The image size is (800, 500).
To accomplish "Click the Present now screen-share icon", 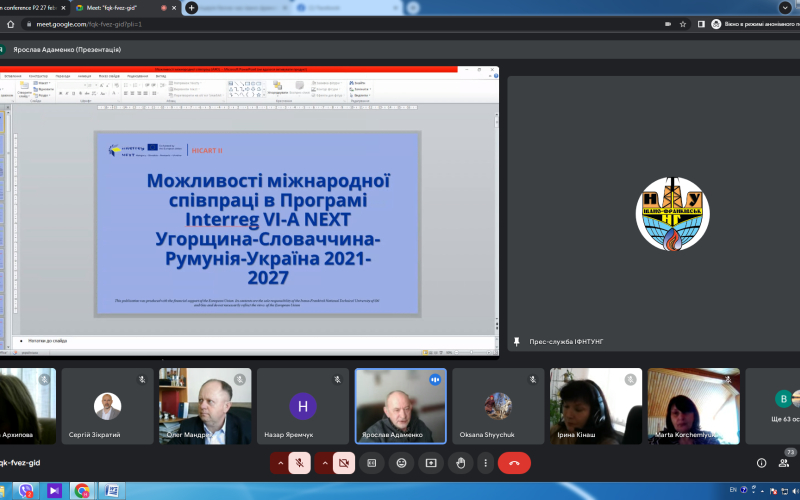I will point(431,463).
